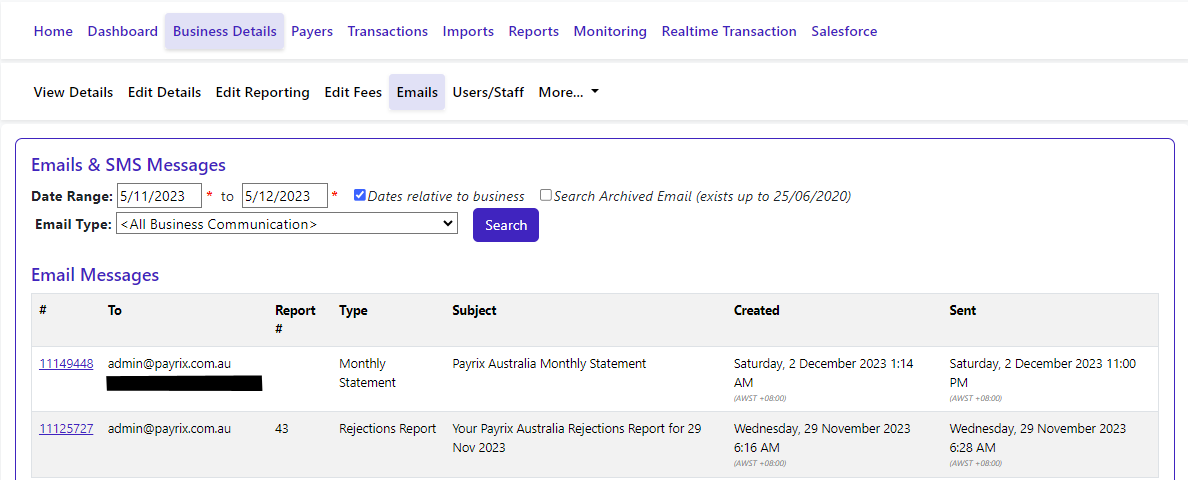Enable Search Archived Email checkbox

546,196
